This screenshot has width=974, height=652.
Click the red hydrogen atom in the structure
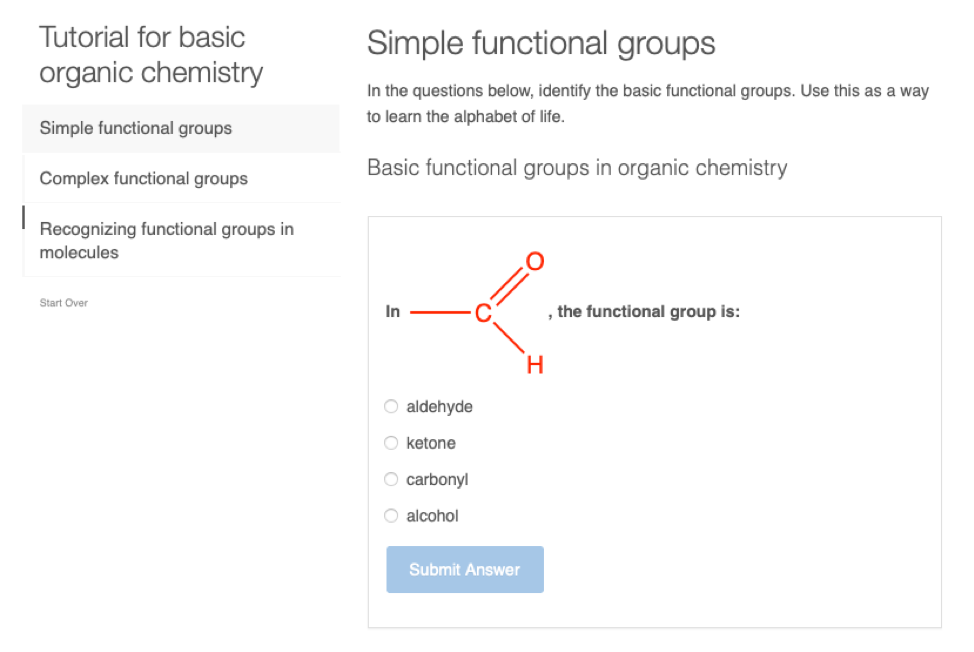pos(535,365)
